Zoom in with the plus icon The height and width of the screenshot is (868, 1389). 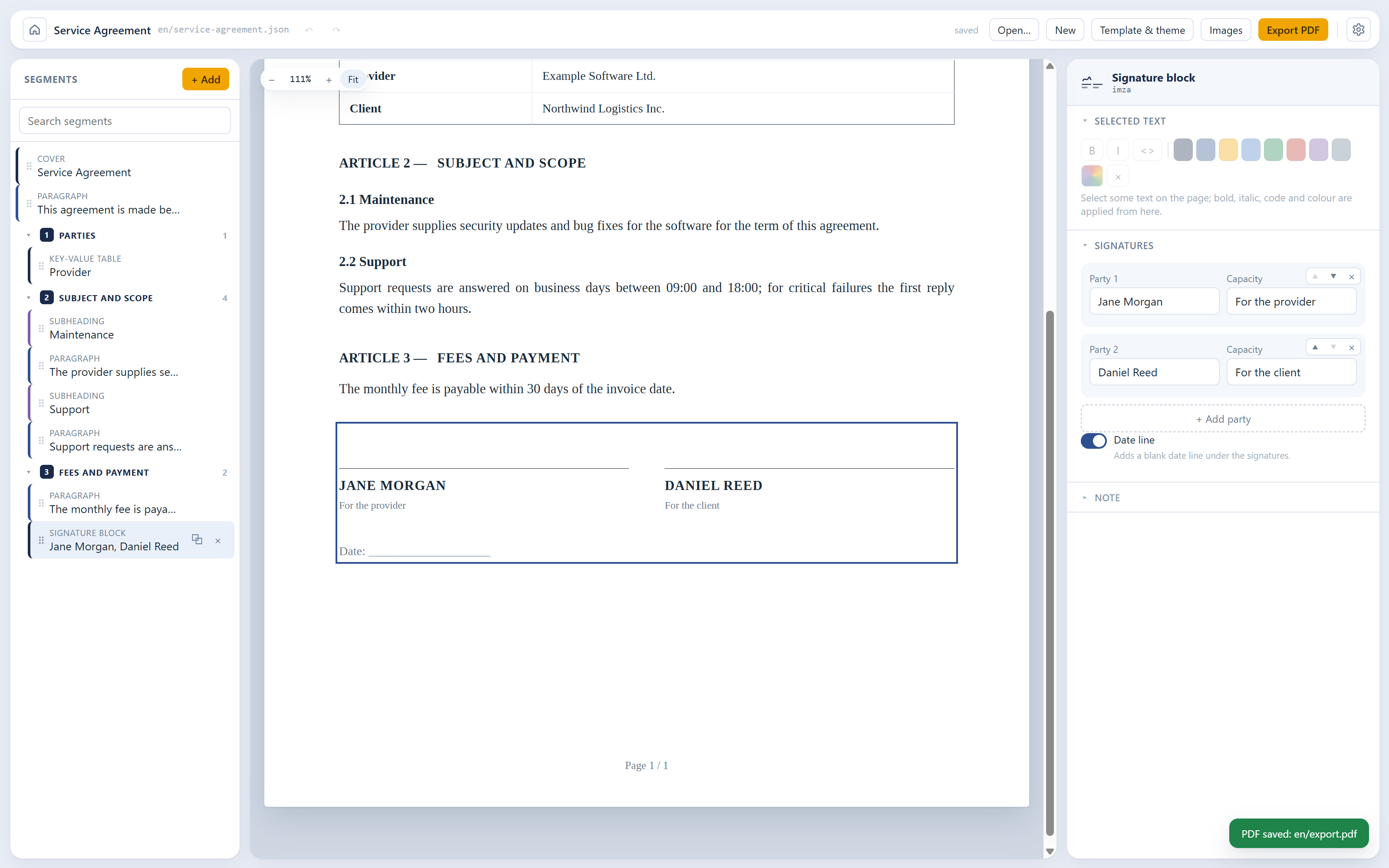pos(329,80)
